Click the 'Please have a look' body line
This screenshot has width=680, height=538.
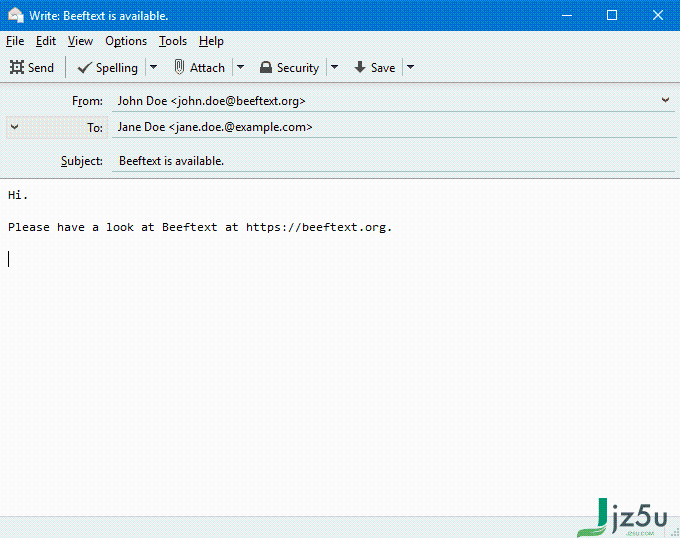200,227
